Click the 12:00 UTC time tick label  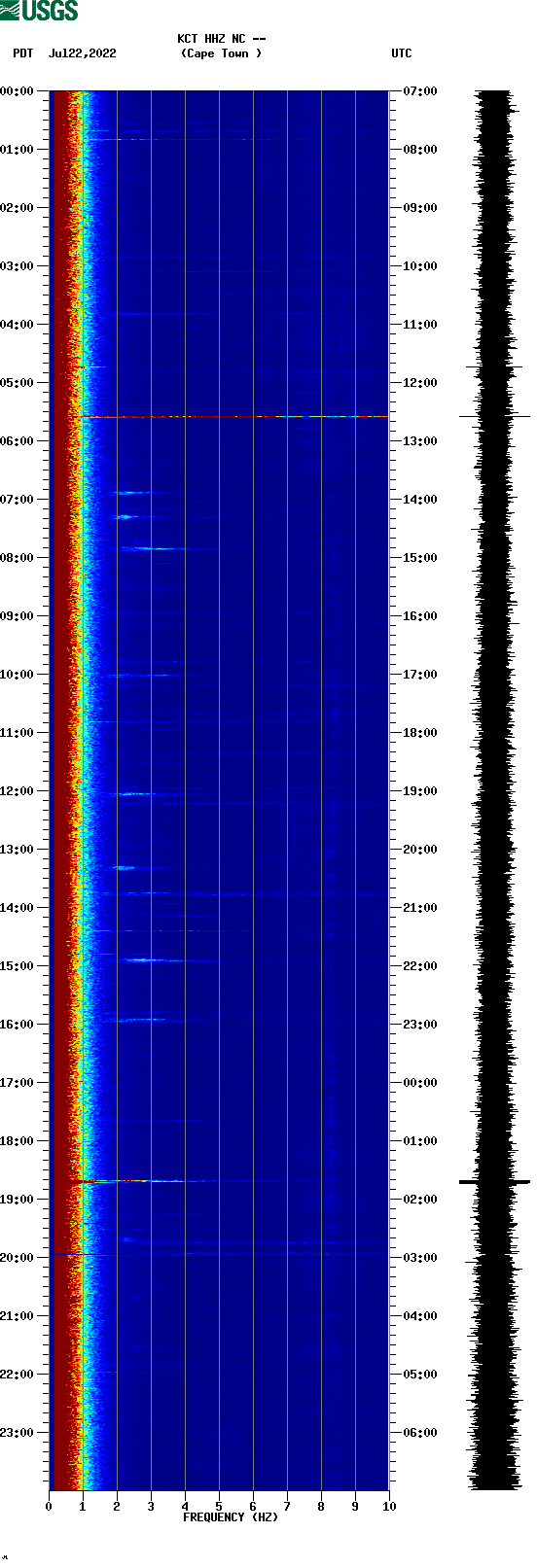420,383
